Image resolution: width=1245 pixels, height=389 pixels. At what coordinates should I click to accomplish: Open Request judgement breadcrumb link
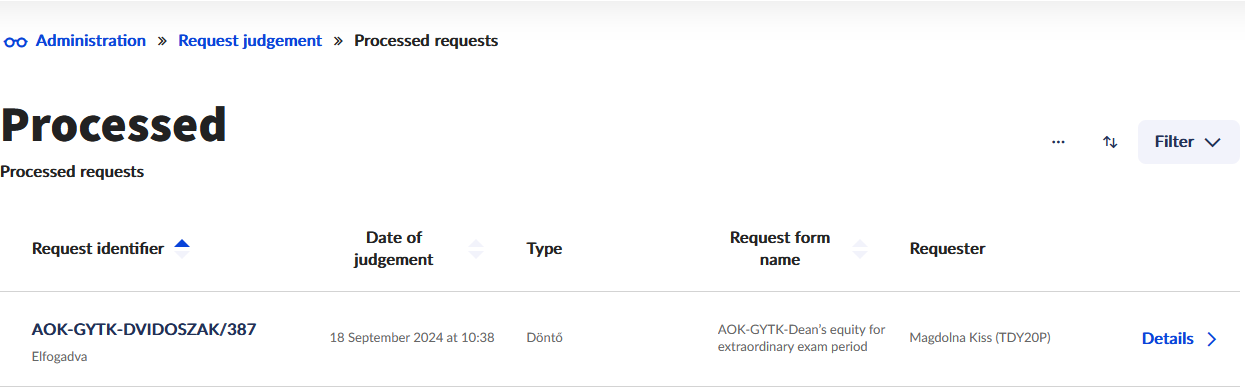click(250, 41)
